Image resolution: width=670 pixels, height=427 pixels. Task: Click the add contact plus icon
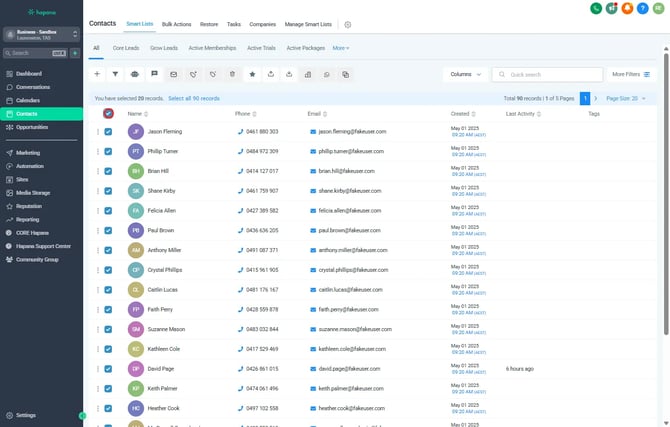97,74
